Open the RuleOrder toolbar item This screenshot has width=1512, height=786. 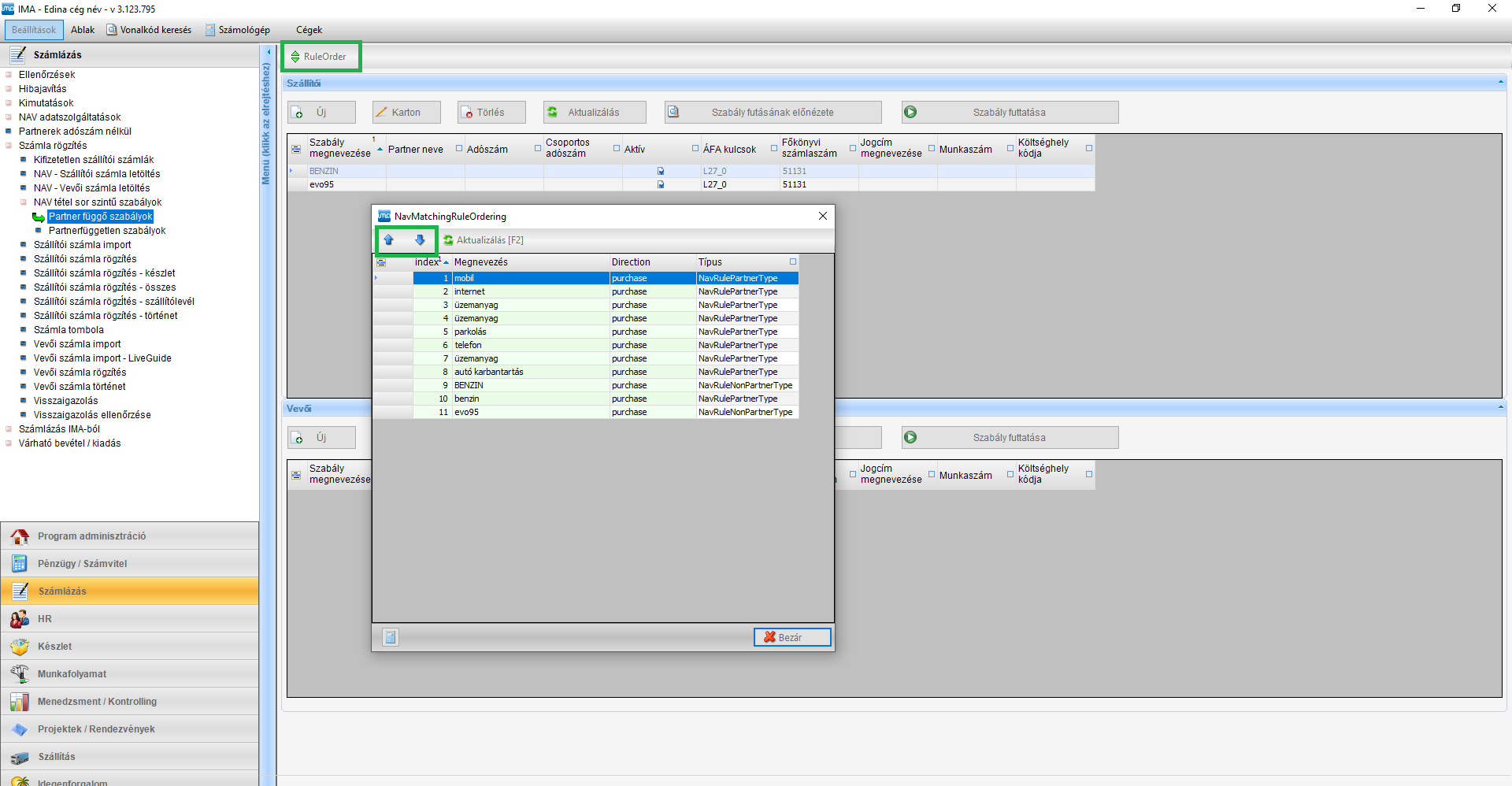(x=319, y=57)
